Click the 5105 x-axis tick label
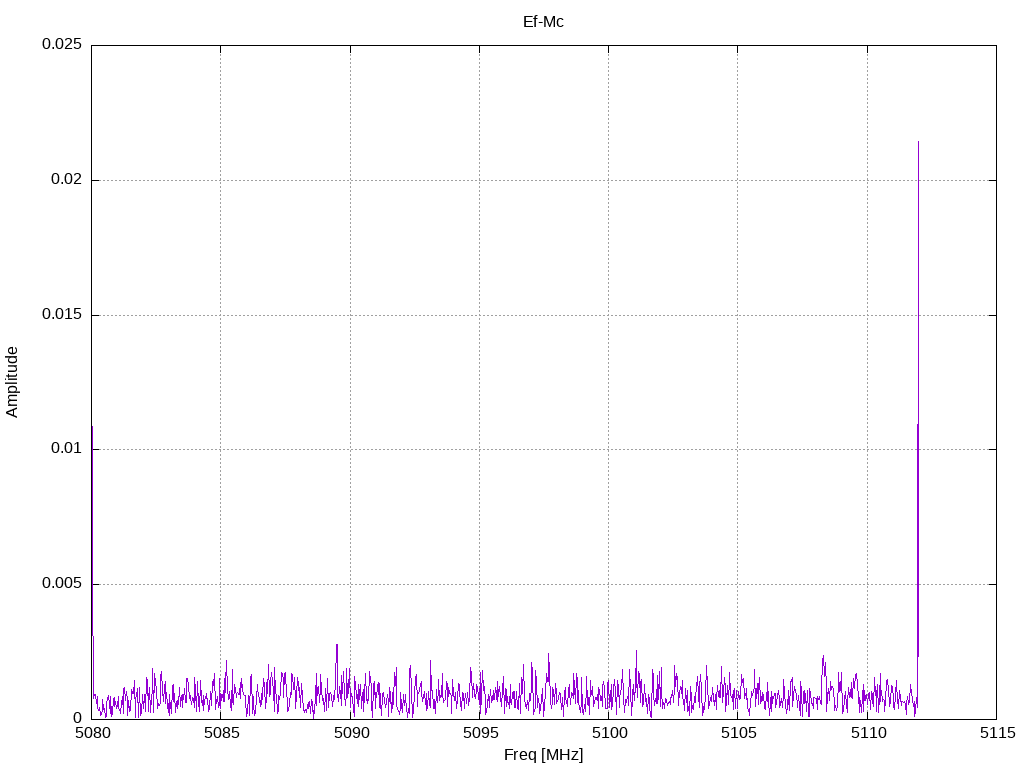The height and width of the screenshot is (768, 1024). (739, 733)
